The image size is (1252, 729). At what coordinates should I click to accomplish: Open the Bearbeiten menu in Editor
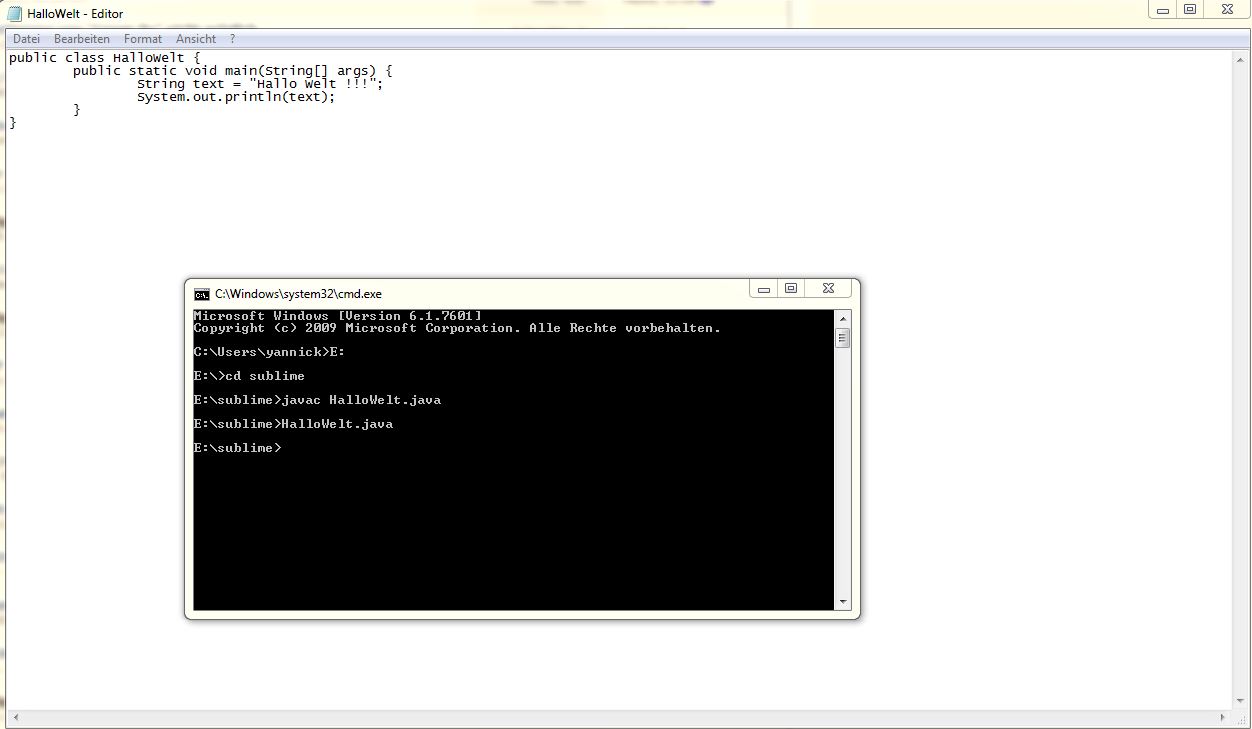click(82, 39)
